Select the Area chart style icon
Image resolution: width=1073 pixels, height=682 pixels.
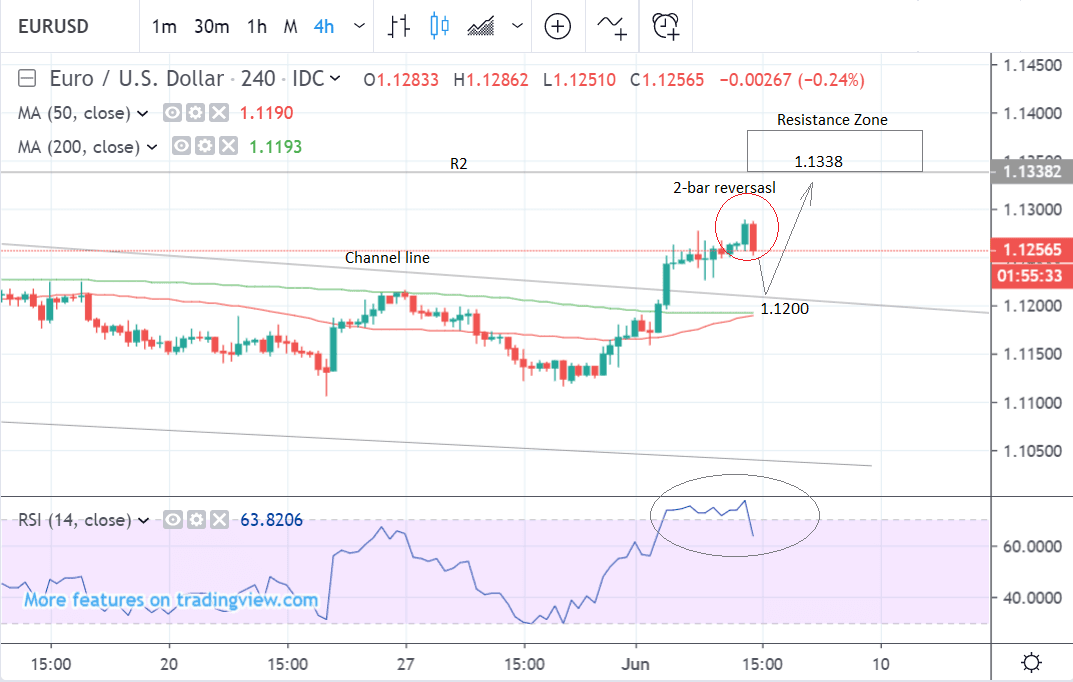coord(481,27)
